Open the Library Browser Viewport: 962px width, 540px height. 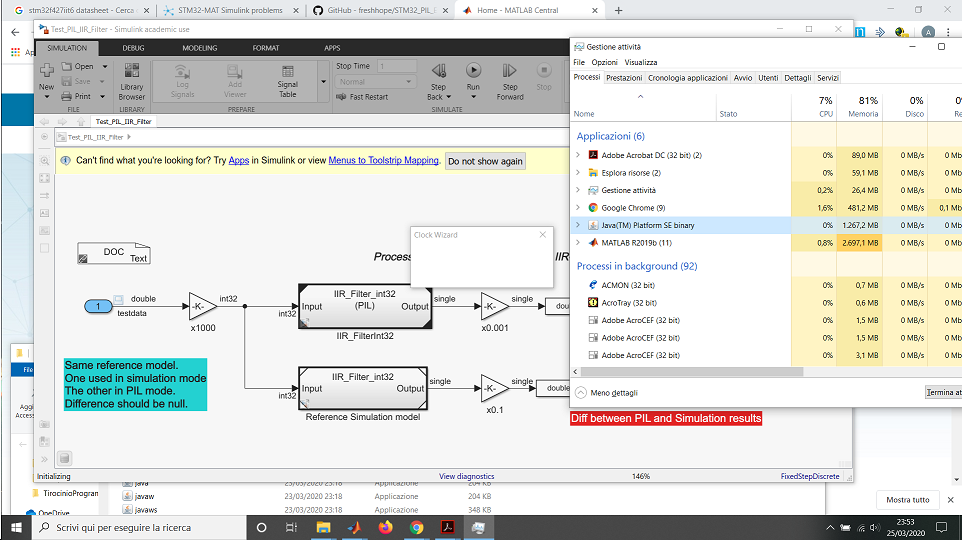pos(132,82)
